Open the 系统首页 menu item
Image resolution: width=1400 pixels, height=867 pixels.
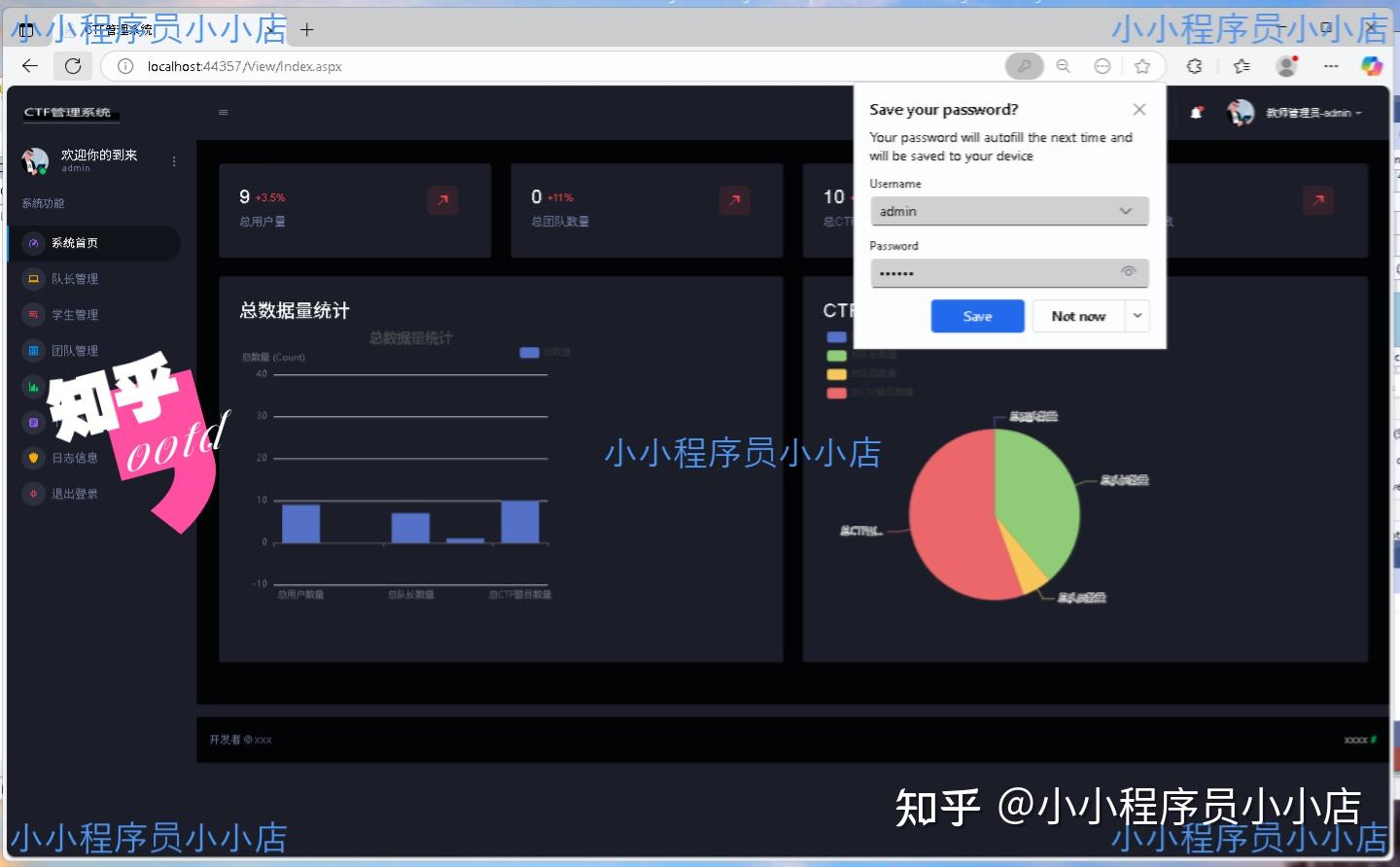93,243
